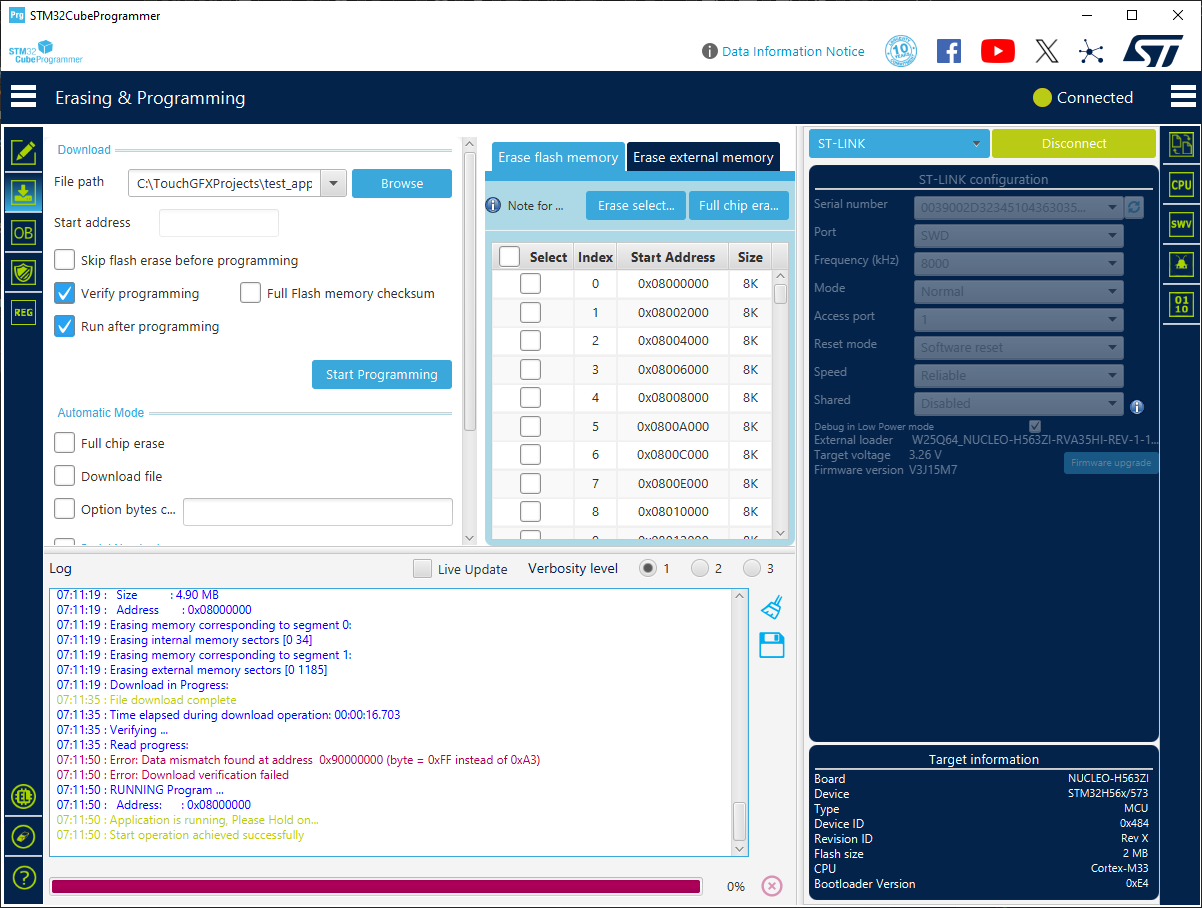Open the fault analyzer bug icon

[x=1182, y=265]
